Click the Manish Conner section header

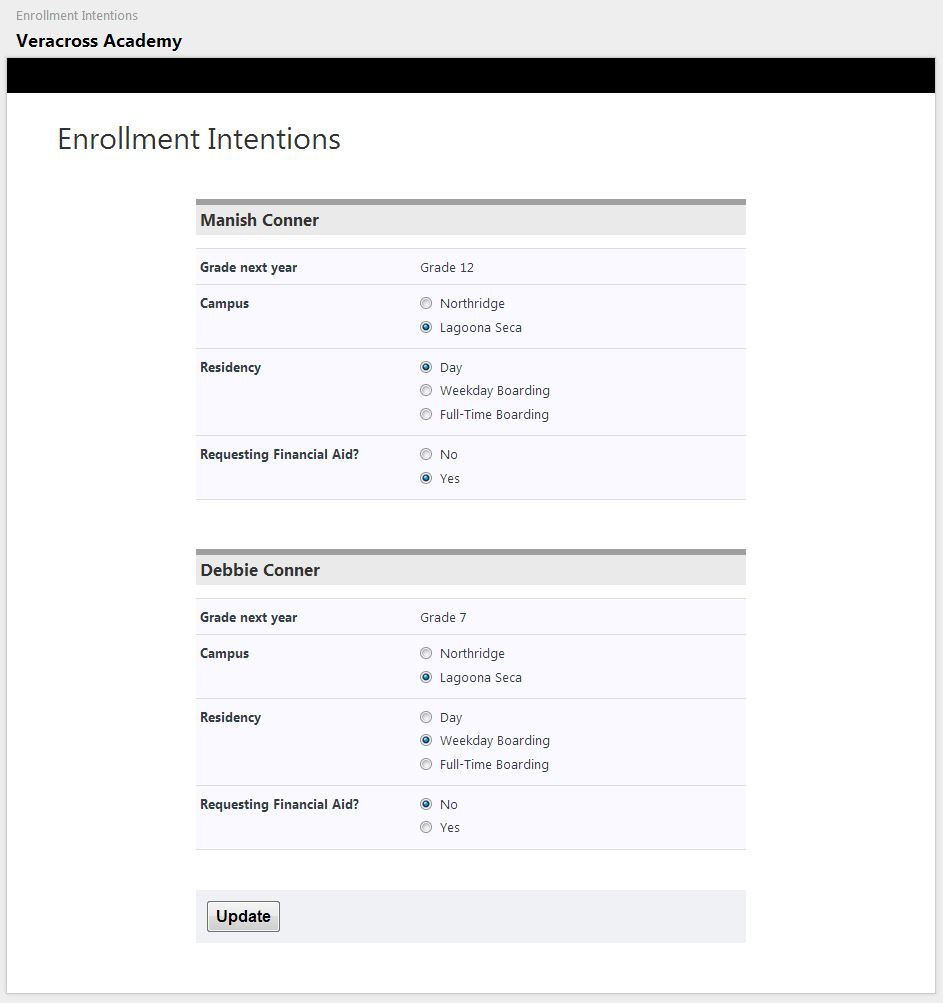point(259,220)
